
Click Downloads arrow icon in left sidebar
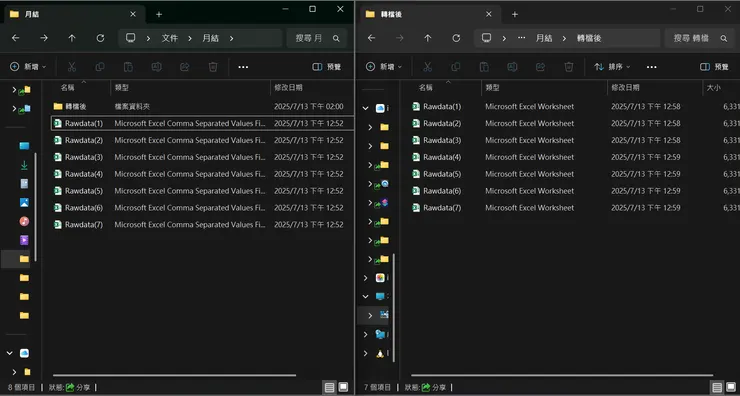pos(24,165)
